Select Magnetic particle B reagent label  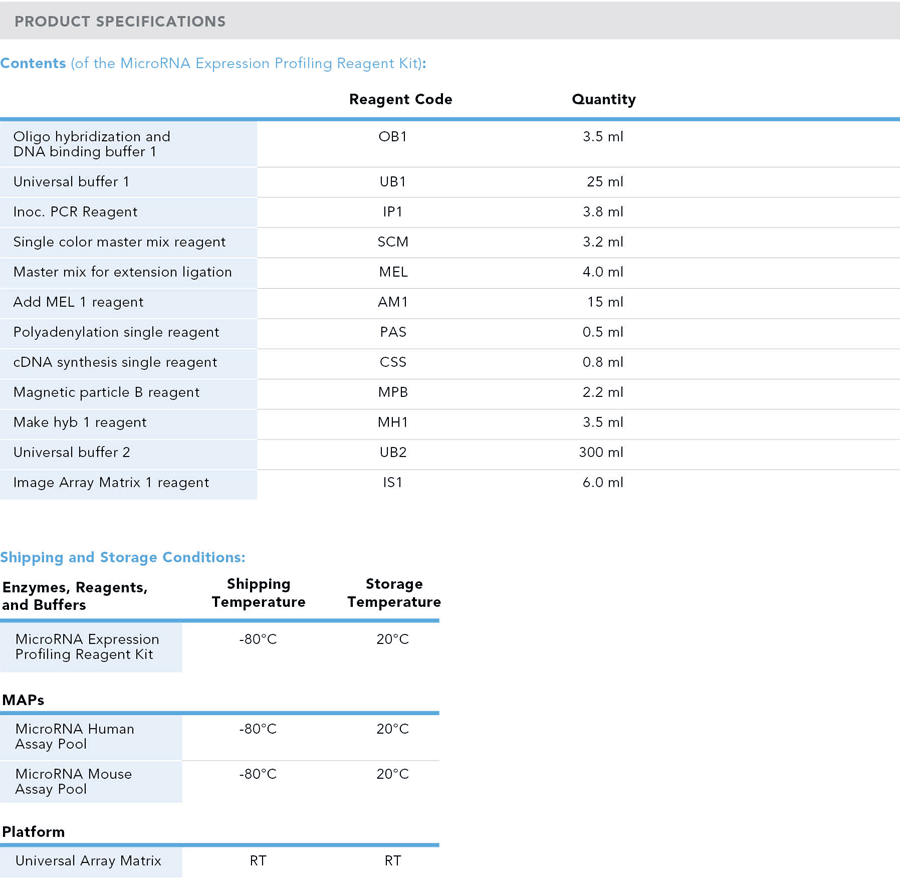(x=106, y=393)
